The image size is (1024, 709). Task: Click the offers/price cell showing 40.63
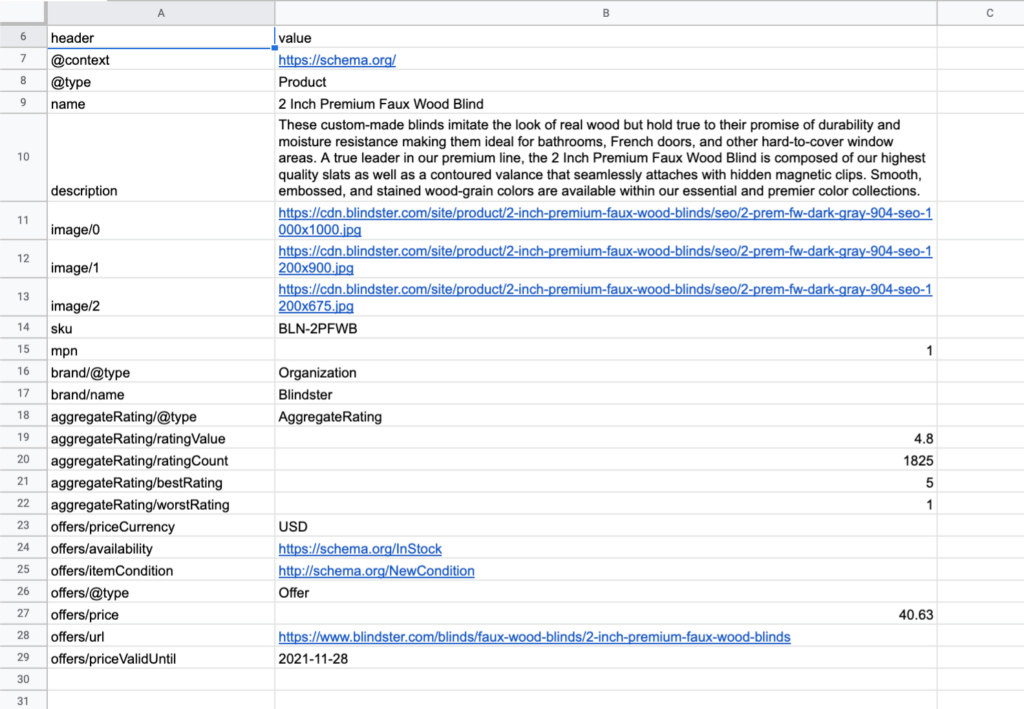tap(604, 615)
